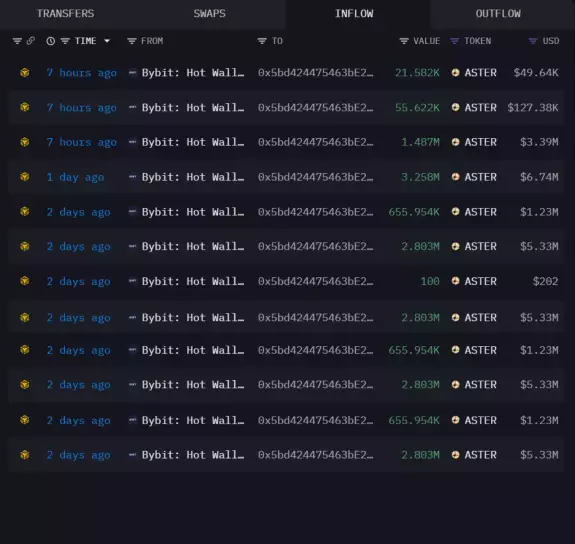The image size is (575, 544).
Task: Switch to the OUTFLOW tab
Action: point(498,14)
